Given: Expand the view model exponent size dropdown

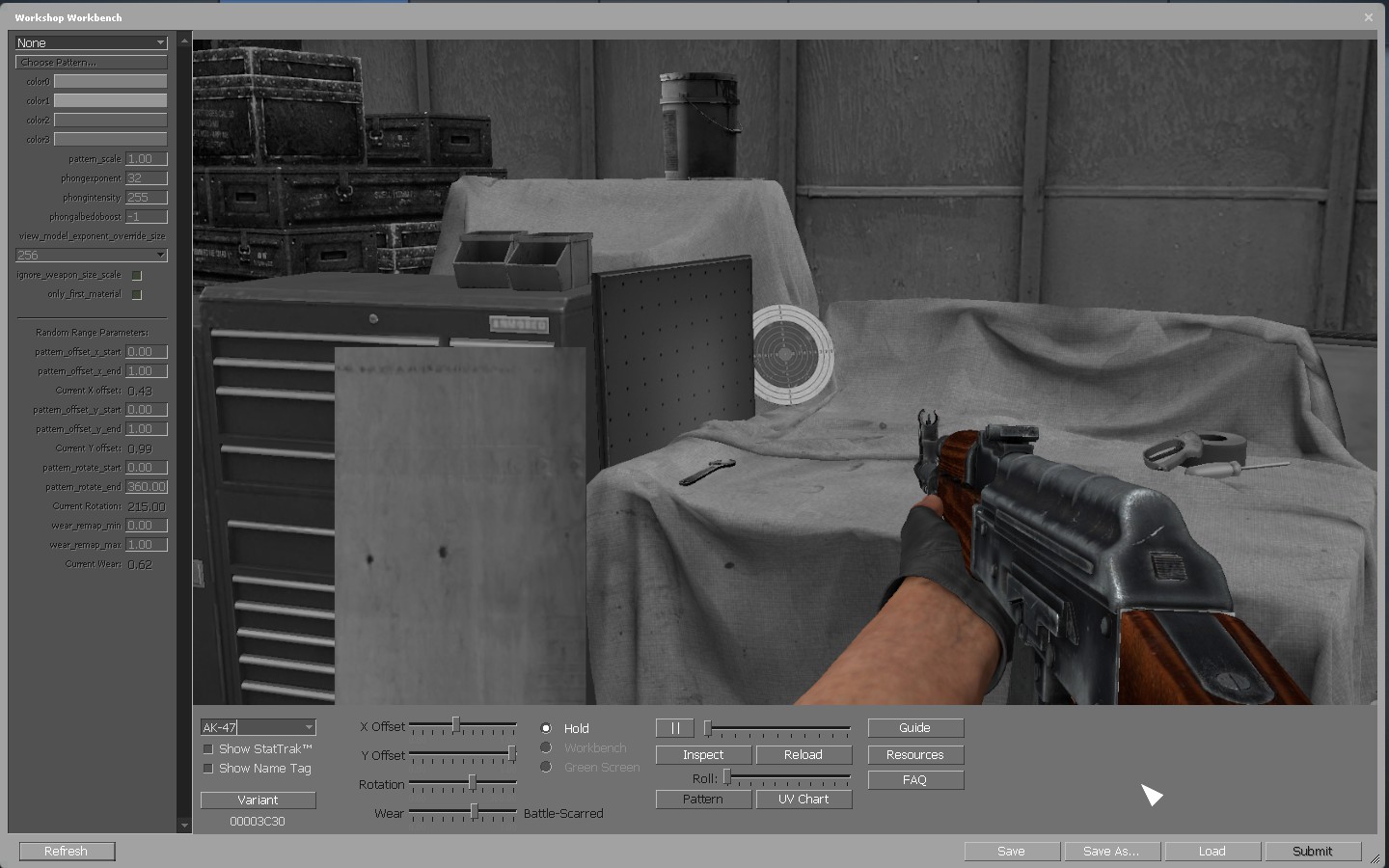Looking at the screenshot, I should (x=92, y=255).
